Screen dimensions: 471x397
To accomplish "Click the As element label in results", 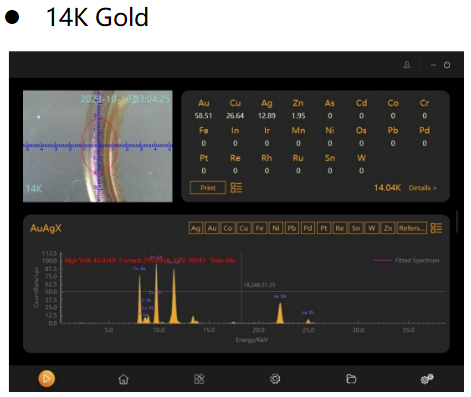I will pyautogui.click(x=330, y=103).
